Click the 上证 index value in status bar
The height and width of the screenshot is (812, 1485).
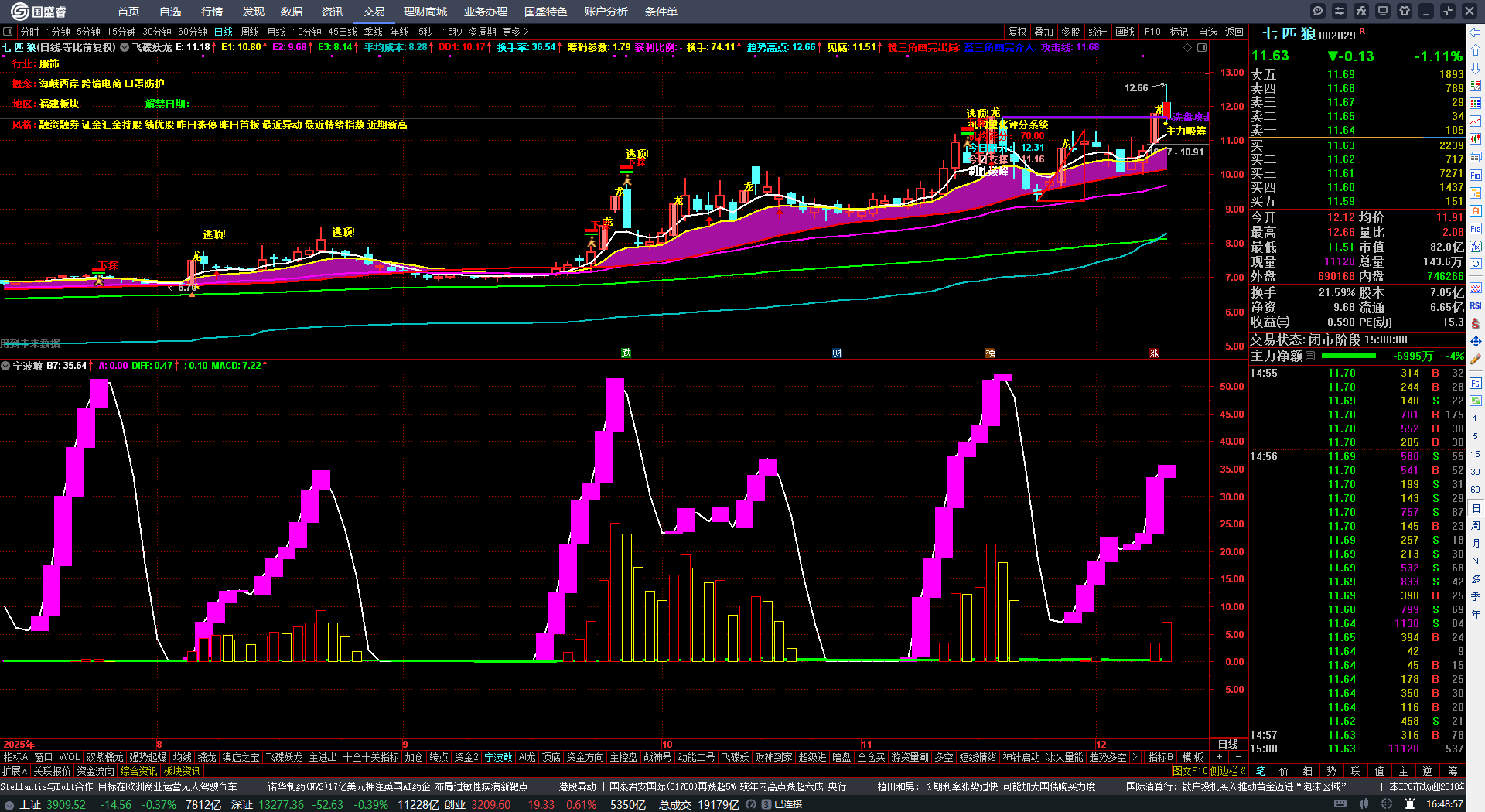(x=67, y=805)
